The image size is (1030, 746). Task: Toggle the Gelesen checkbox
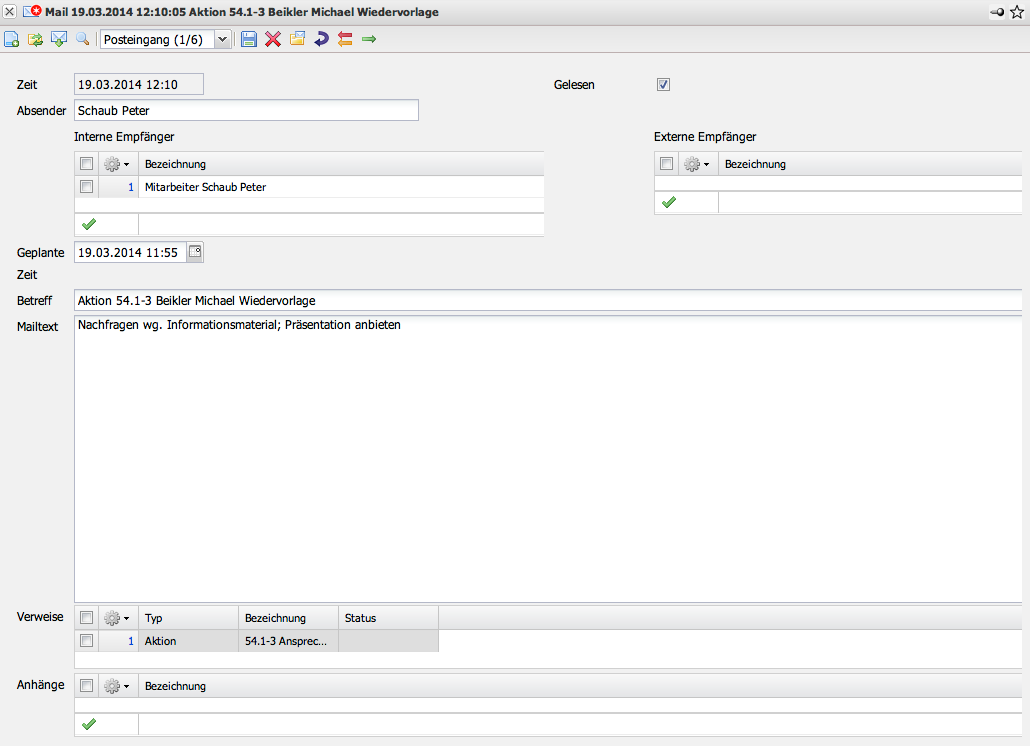click(663, 84)
